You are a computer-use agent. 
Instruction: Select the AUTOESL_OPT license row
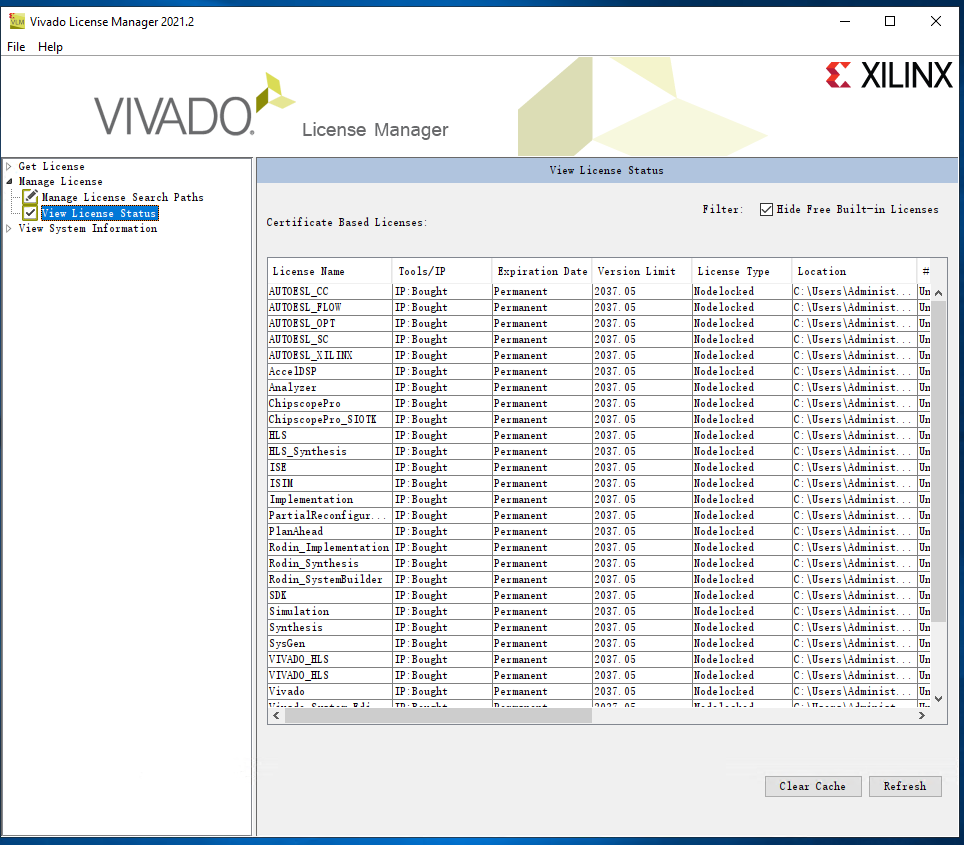[x=599, y=323]
